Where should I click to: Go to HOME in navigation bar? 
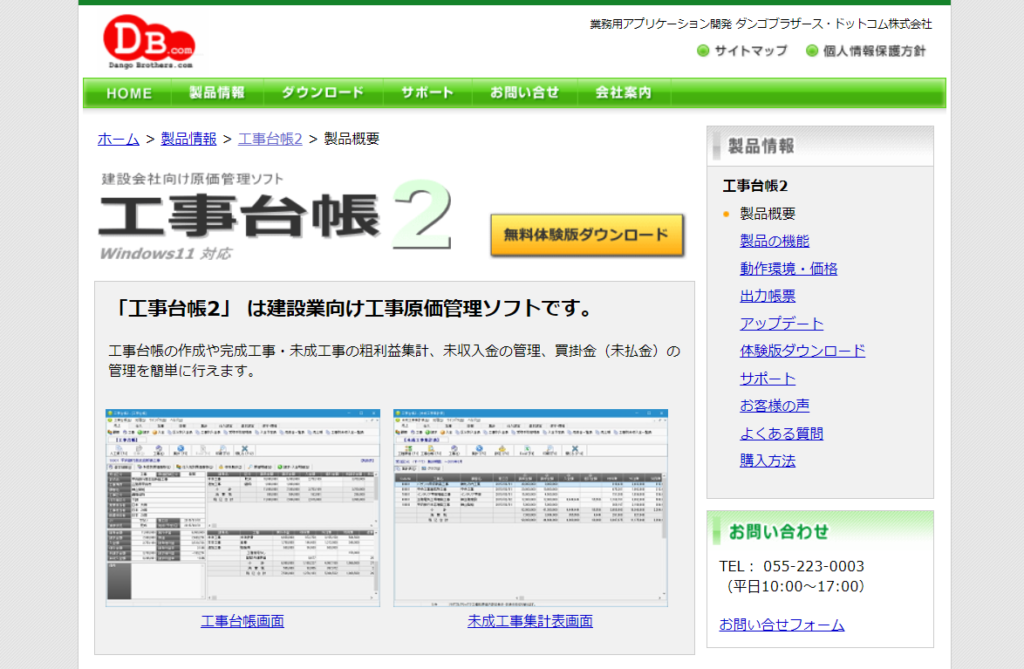[129, 93]
